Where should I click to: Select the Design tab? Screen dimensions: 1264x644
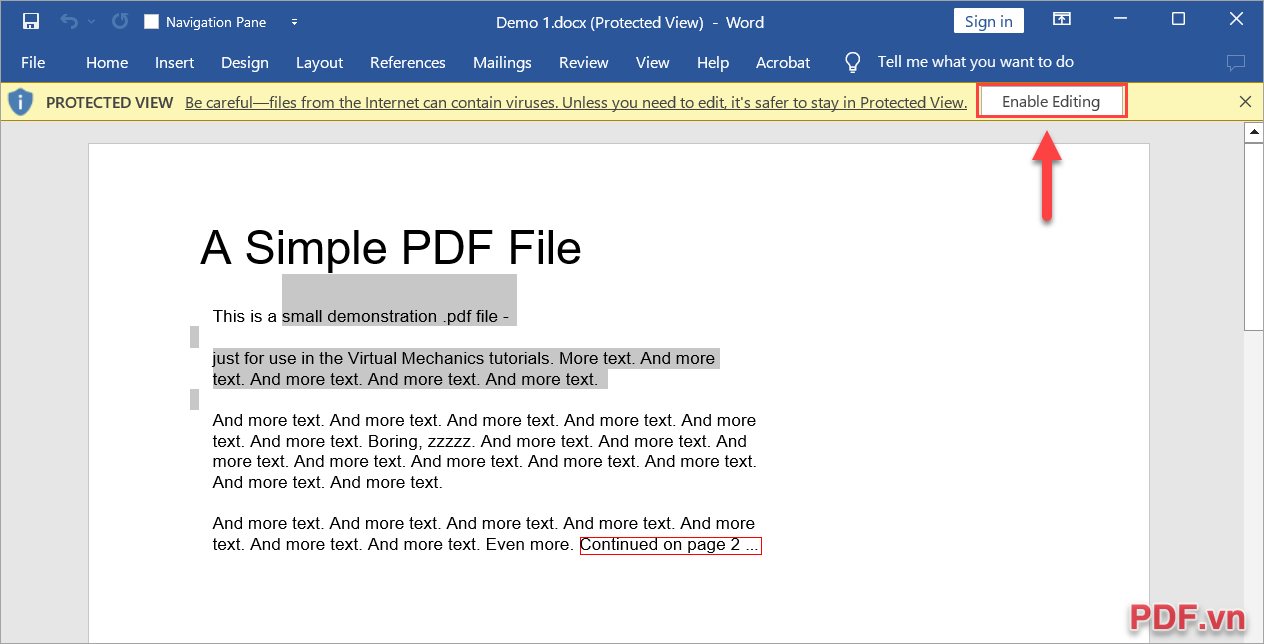point(245,62)
